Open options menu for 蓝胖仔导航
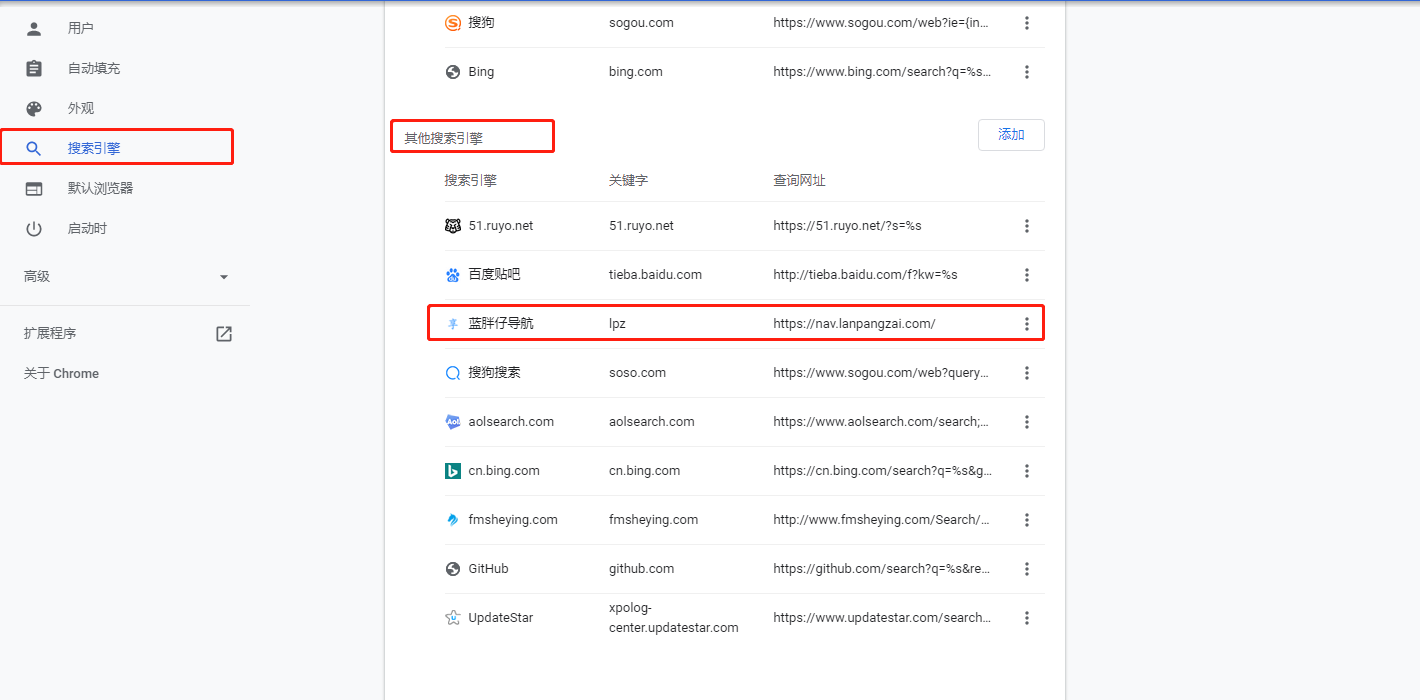Screen dimensions: 1420x700 click(x=1027, y=323)
